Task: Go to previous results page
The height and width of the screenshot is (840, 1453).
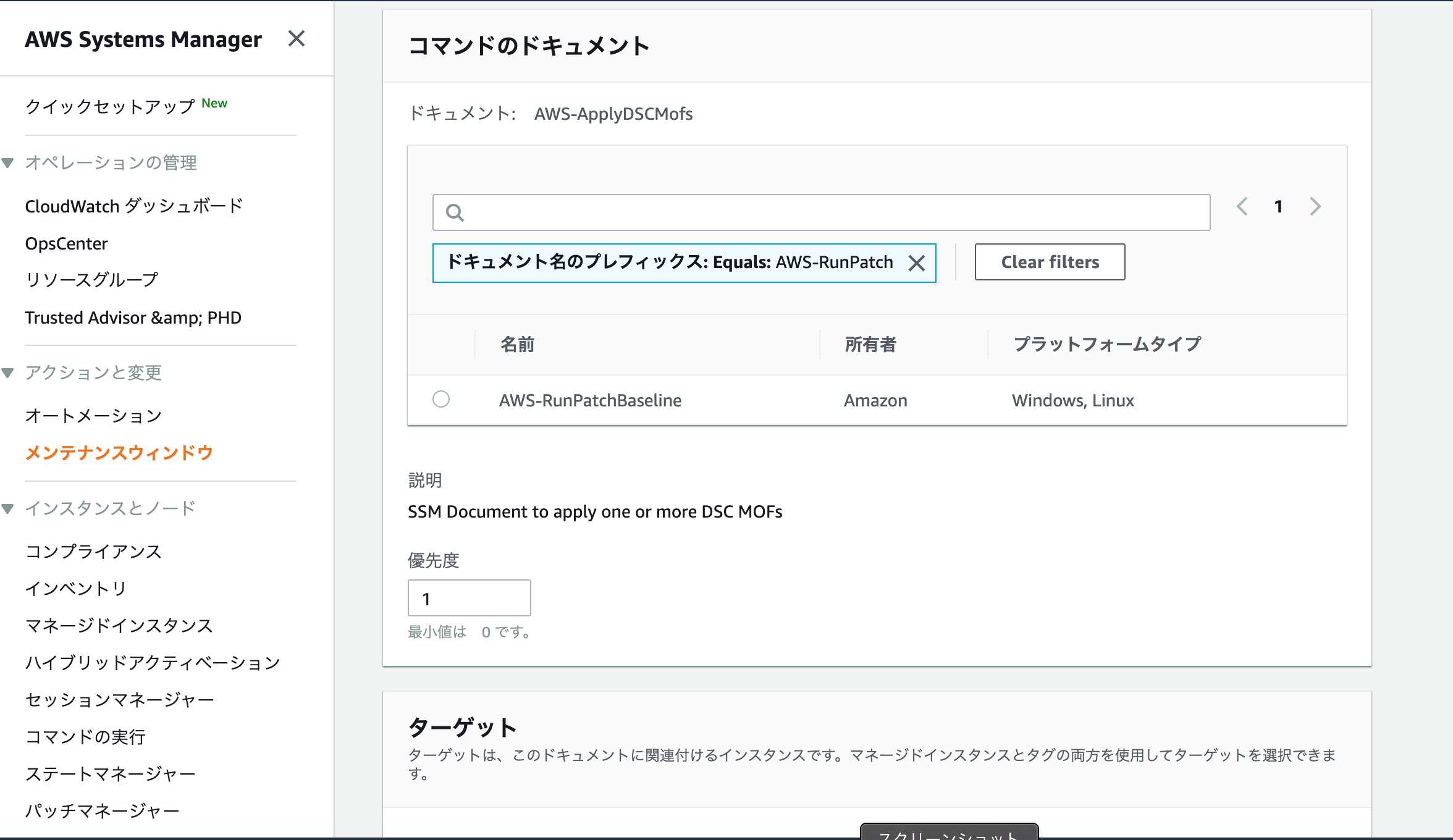Action: click(x=1242, y=206)
